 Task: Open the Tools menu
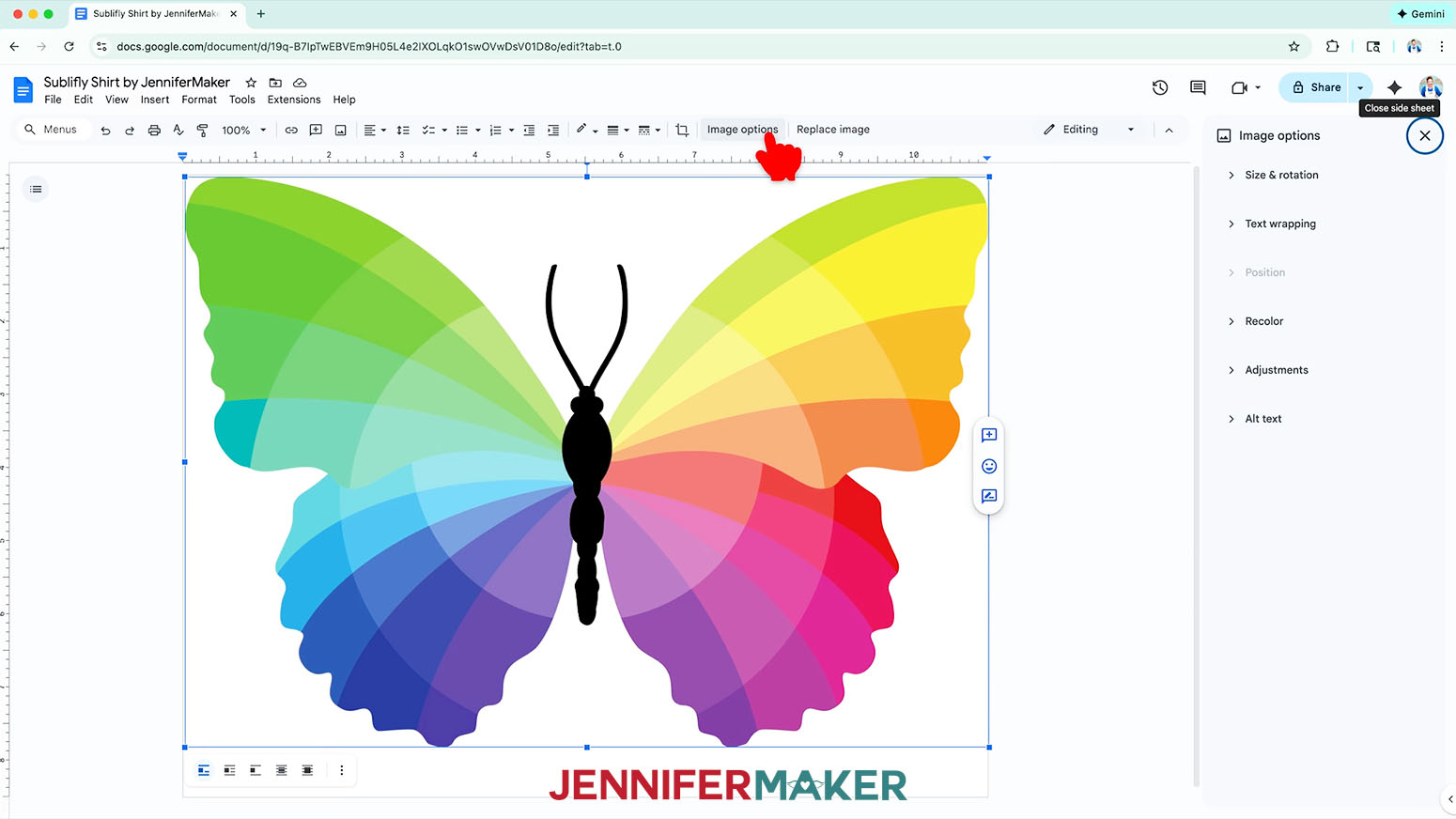point(241,100)
